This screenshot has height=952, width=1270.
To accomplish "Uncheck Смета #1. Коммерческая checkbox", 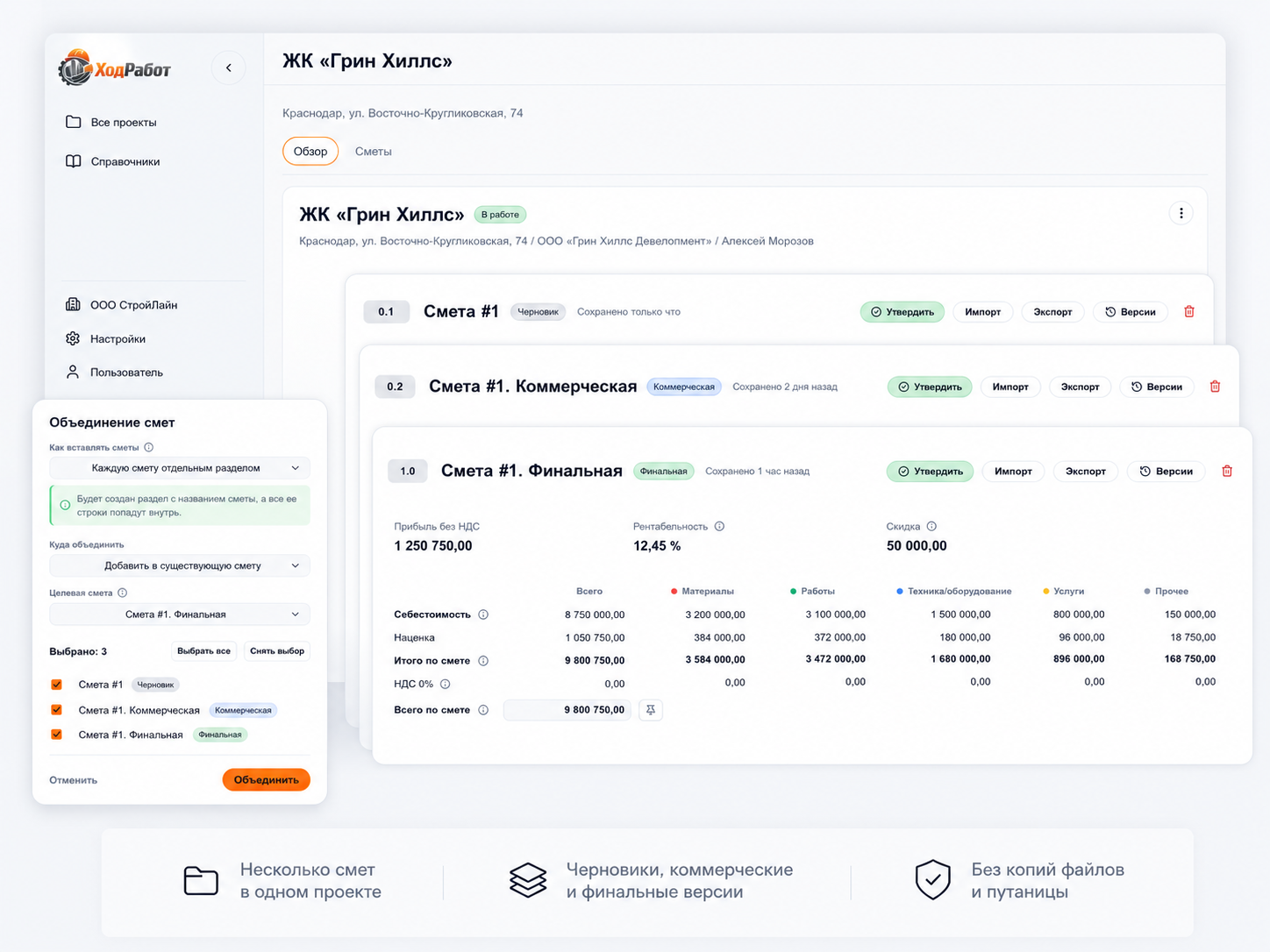I will (57, 710).
